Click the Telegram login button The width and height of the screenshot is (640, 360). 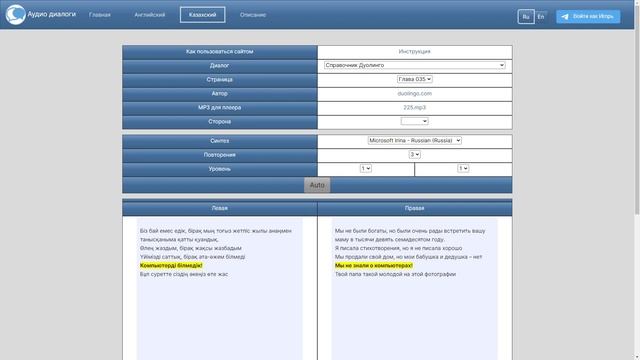click(588, 16)
